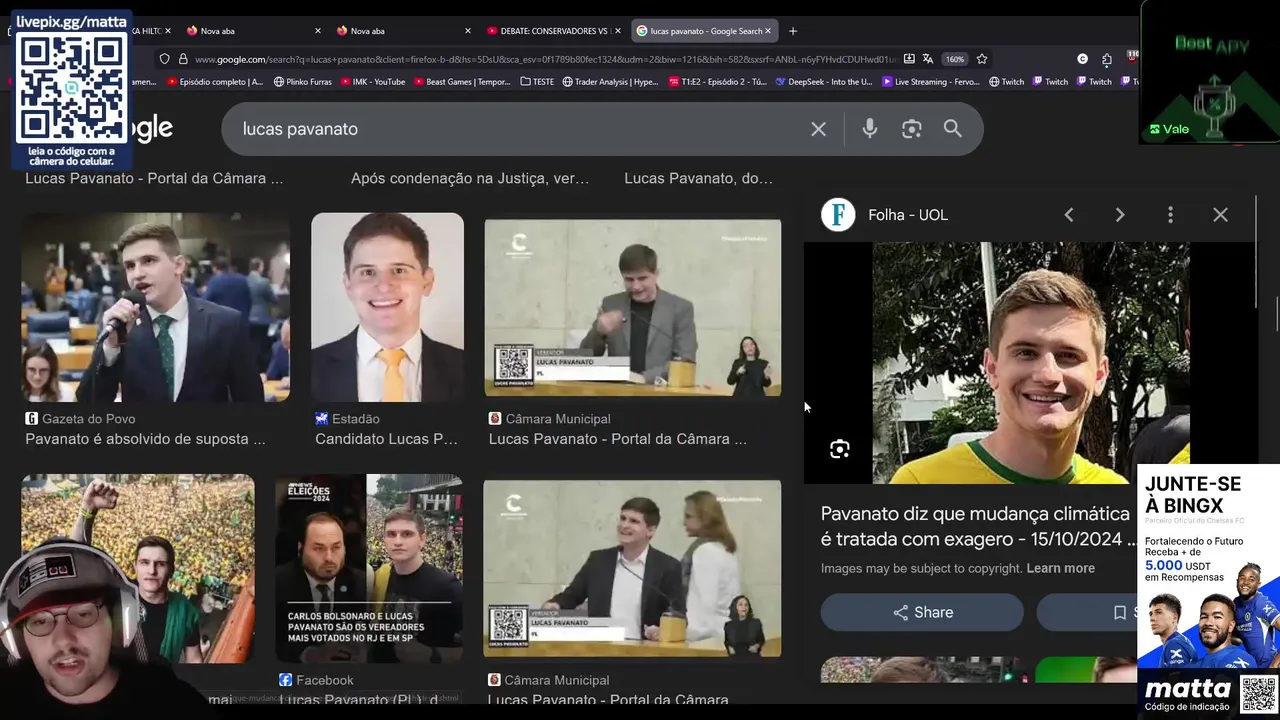Viewport: 1280px width, 720px height.
Task: Open the IMK - YouTube bookmark
Action: [372, 82]
